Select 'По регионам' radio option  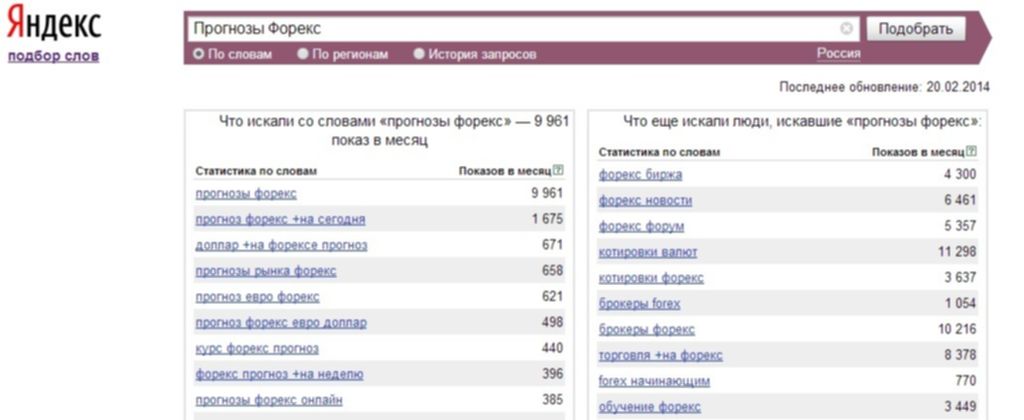point(343,54)
